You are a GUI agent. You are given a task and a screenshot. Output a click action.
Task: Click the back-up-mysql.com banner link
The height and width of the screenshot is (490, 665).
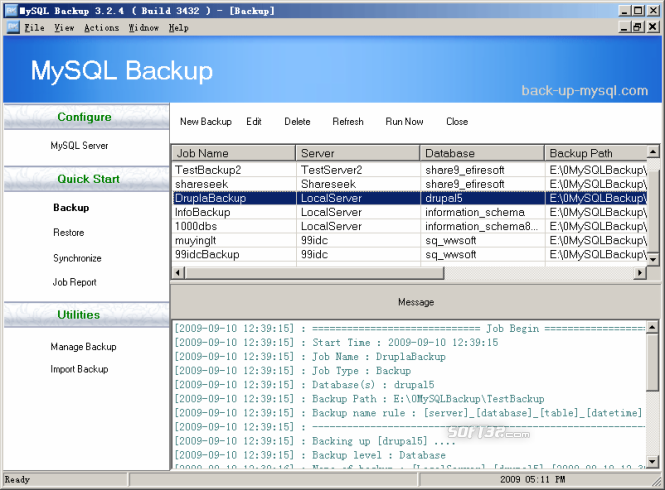pyautogui.click(x=584, y=90)
